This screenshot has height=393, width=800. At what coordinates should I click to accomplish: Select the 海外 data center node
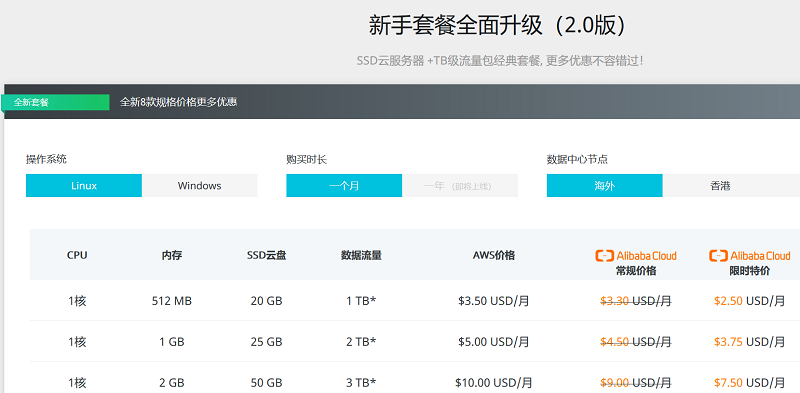click(605, 186)
